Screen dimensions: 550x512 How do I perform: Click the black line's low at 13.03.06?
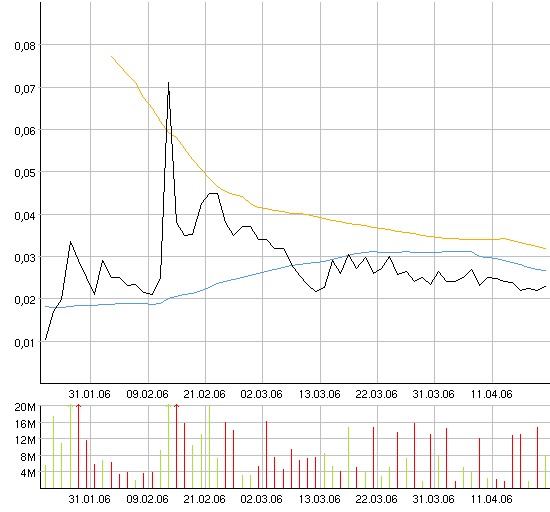click(316, 291)
